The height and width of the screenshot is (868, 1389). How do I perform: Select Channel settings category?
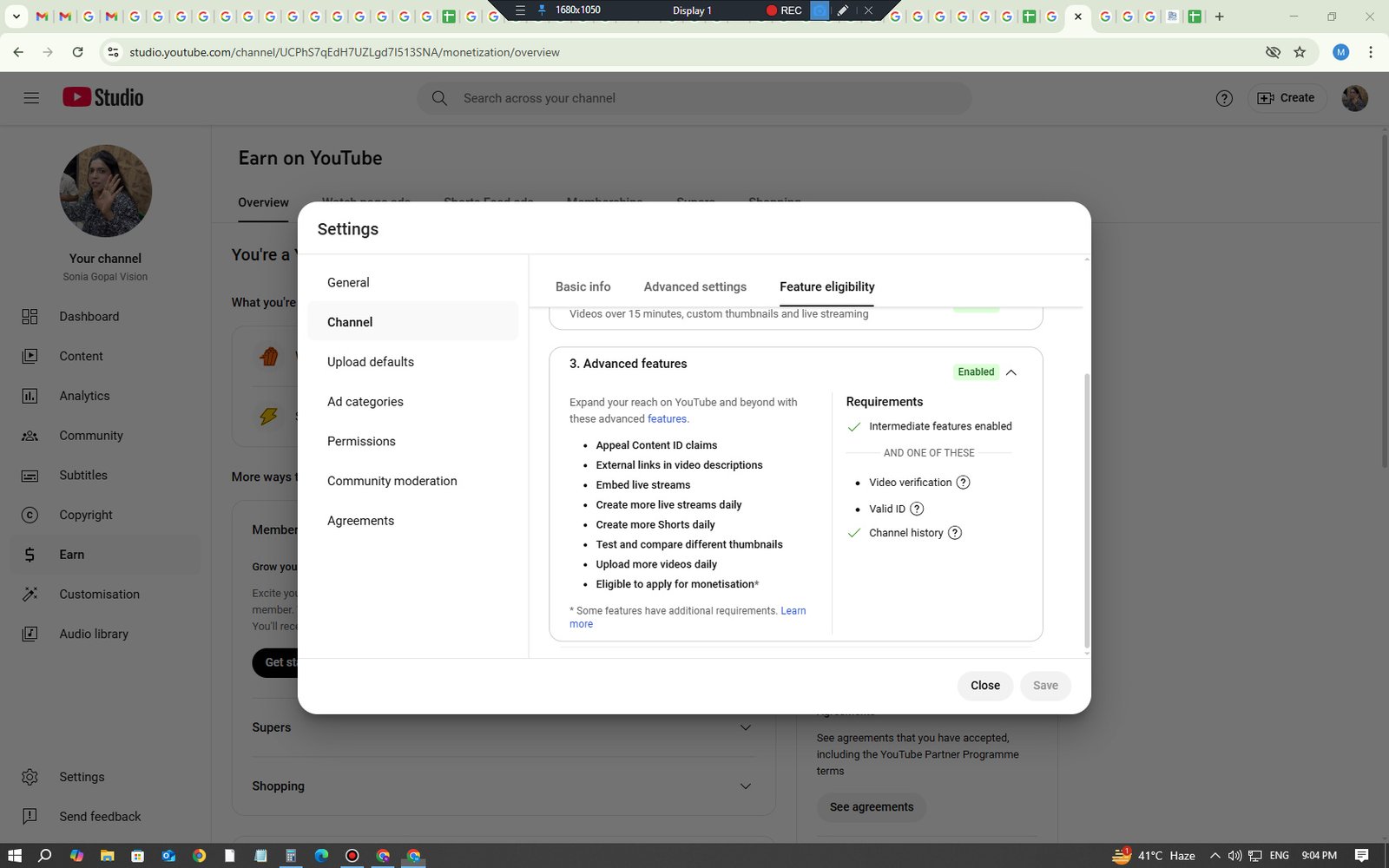click(412, 322)
